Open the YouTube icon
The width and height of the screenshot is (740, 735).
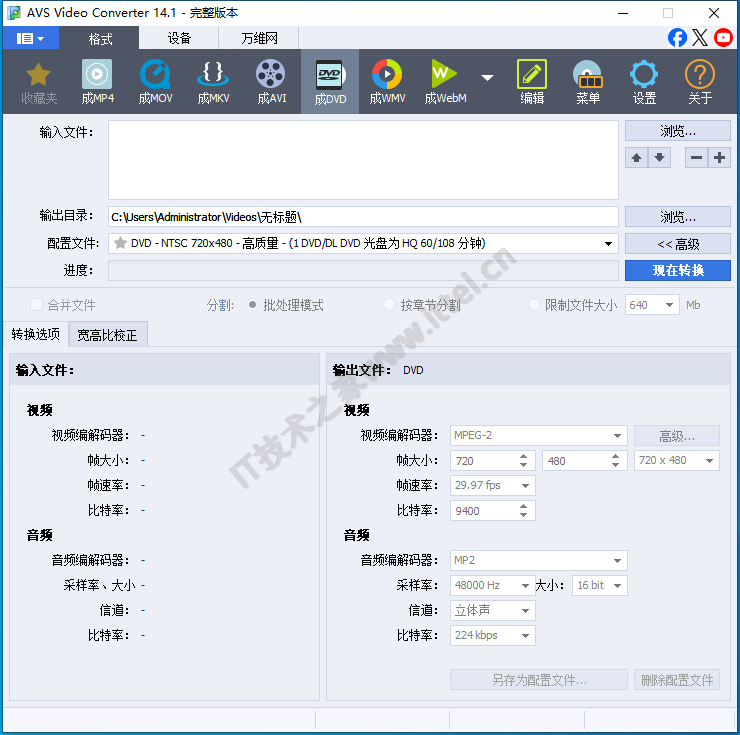click(x=723, y=38)
